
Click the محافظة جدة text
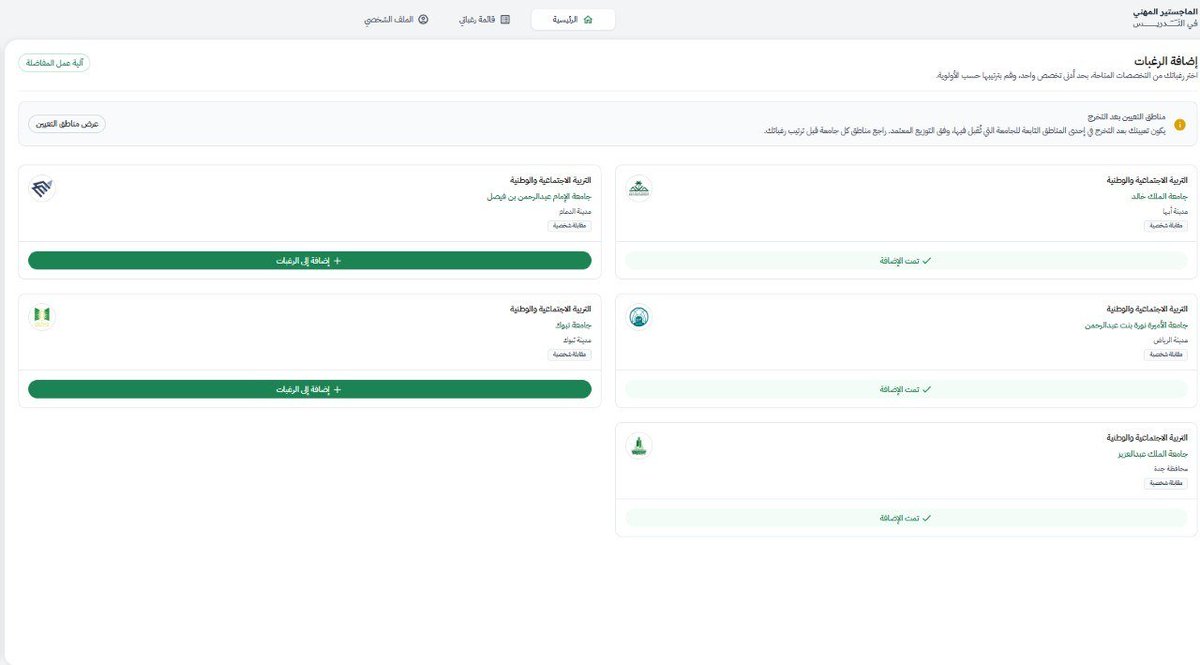(1172, 469)
